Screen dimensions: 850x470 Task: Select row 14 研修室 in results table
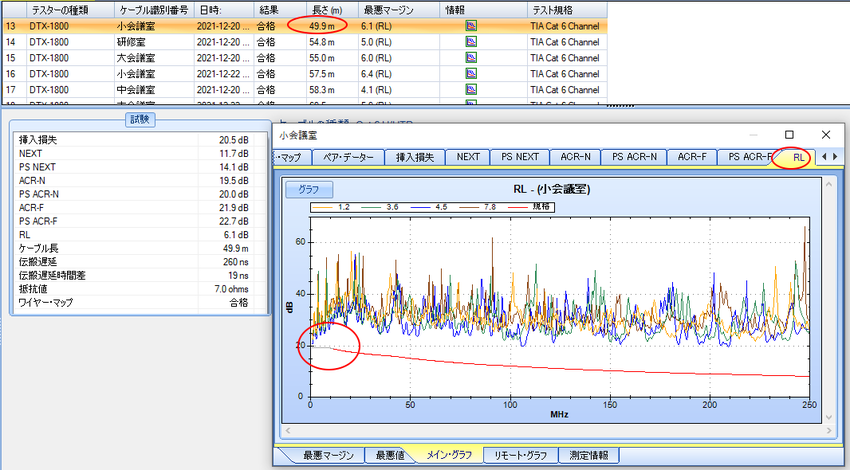(x=305, y=42)
